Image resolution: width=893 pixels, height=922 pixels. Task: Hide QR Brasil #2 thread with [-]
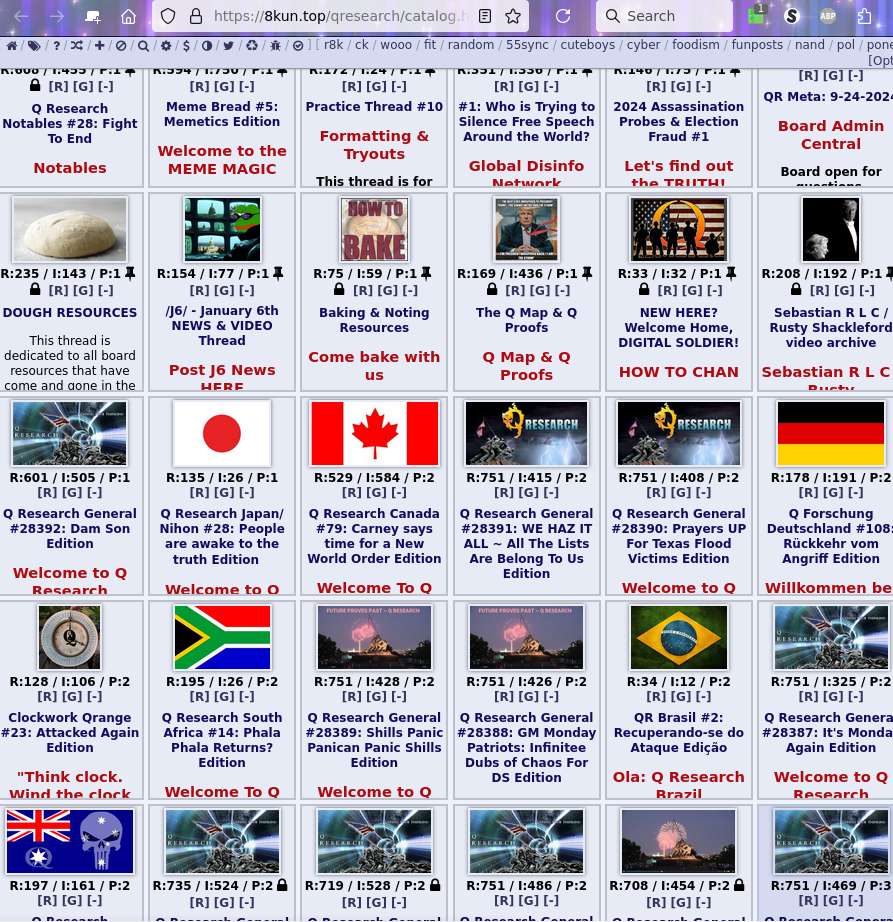703,696
